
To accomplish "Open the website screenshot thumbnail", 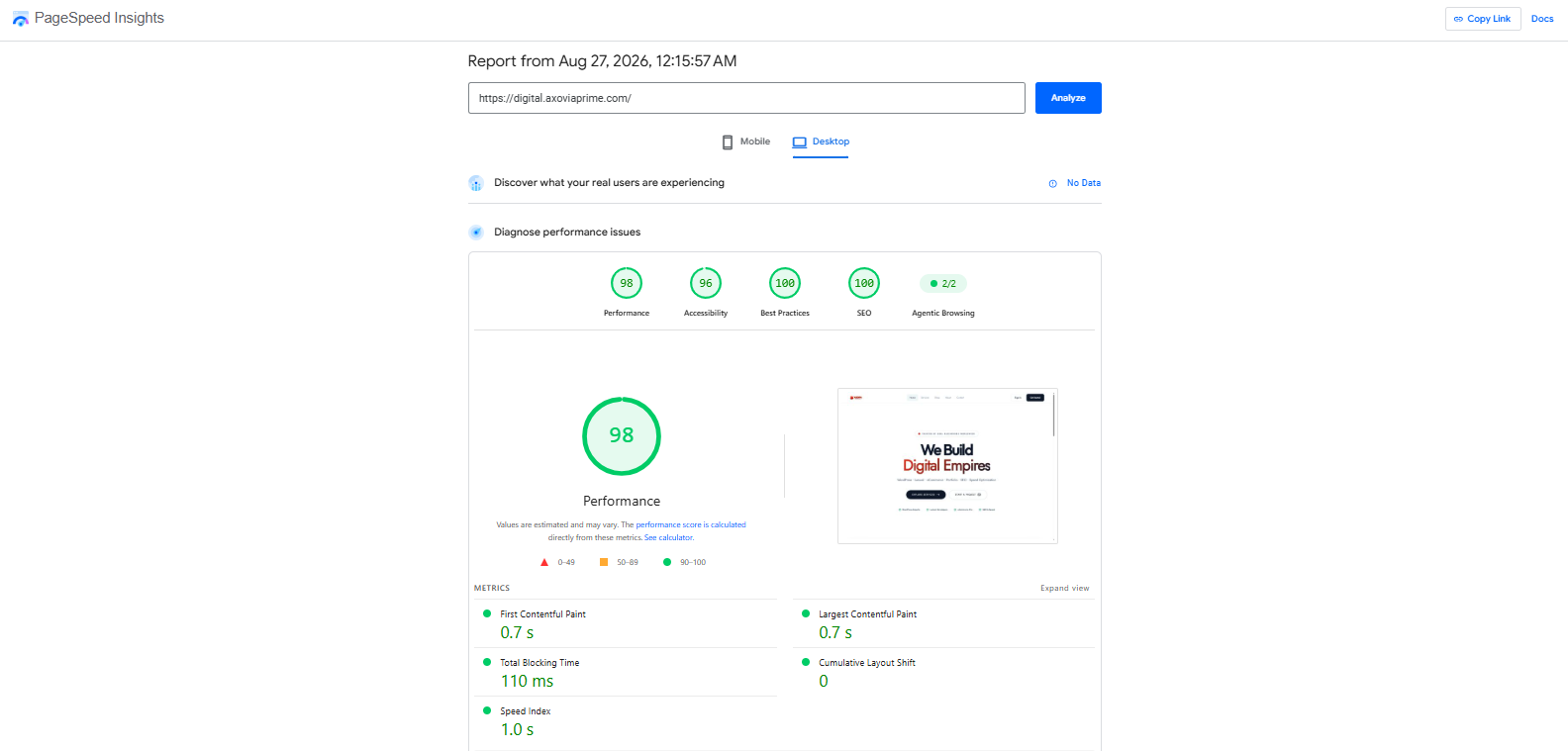I will coord(947,466).
